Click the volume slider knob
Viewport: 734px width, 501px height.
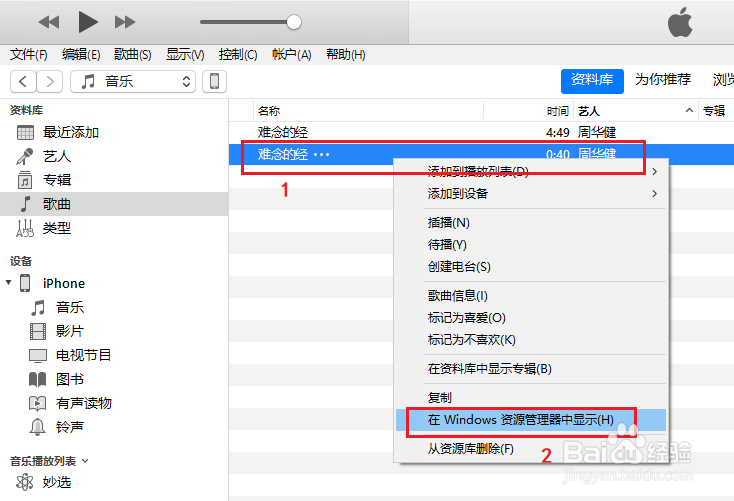click(x=294, y=22)
